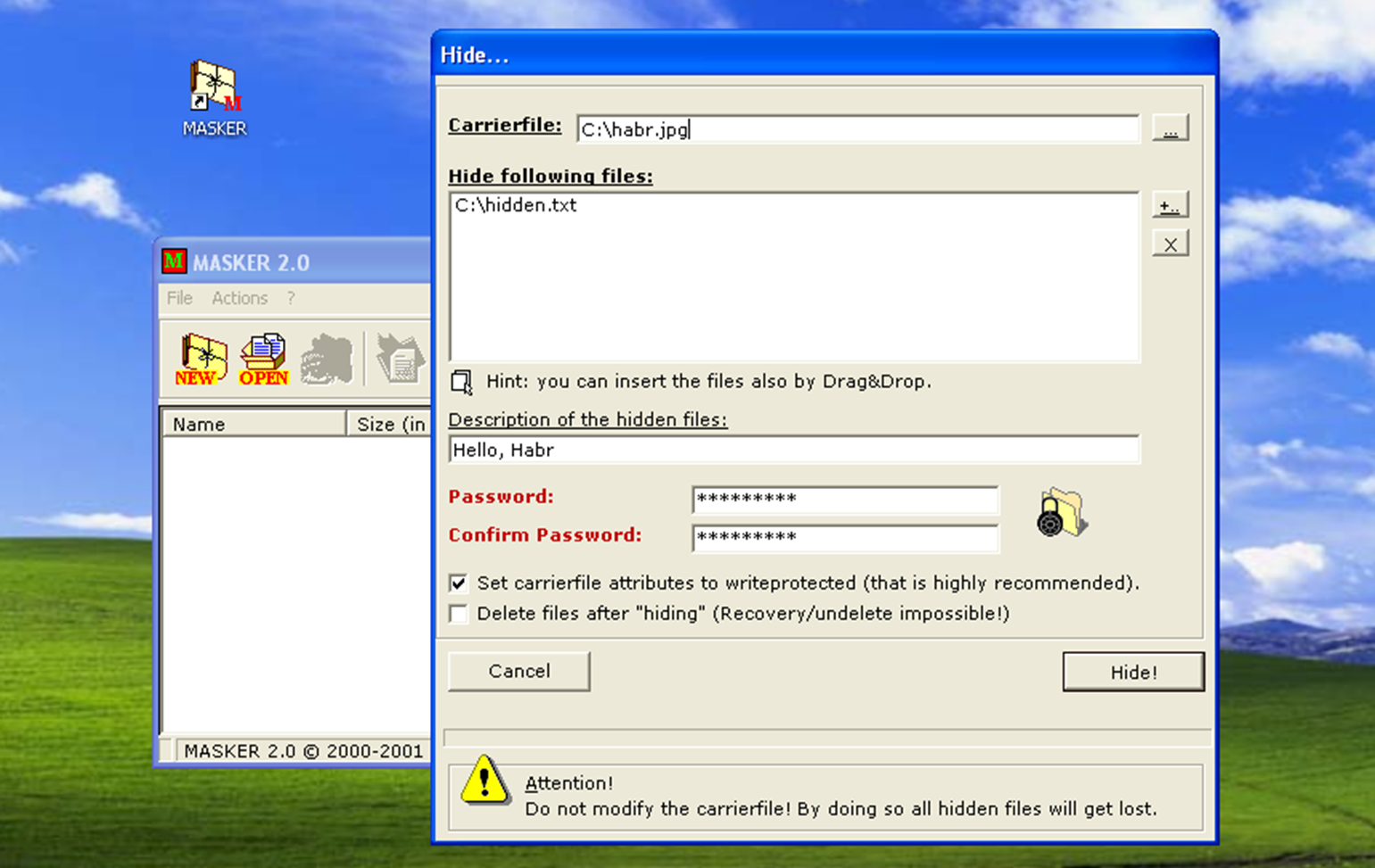Click the red Password: label
This screenshot has height=868, width=1375.
click(501, 497)
